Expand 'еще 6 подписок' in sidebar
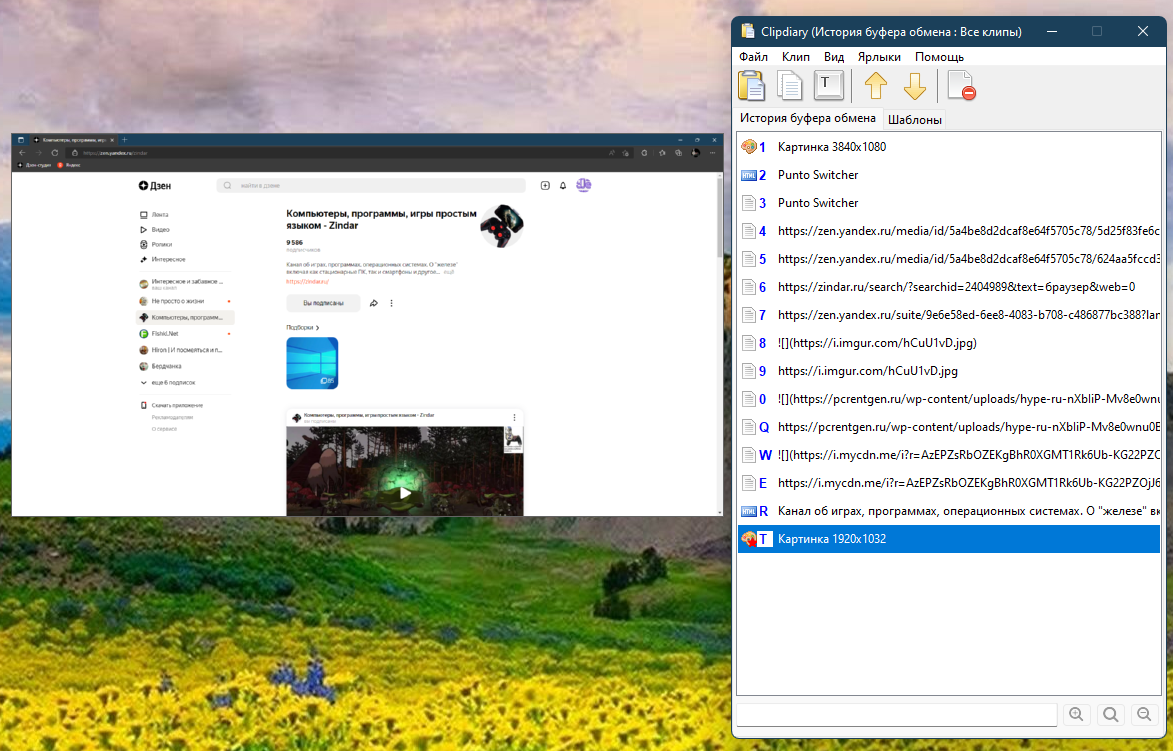Image resolution: width=1173 pixels, height=751 pixels. click(x=168, y=382)
